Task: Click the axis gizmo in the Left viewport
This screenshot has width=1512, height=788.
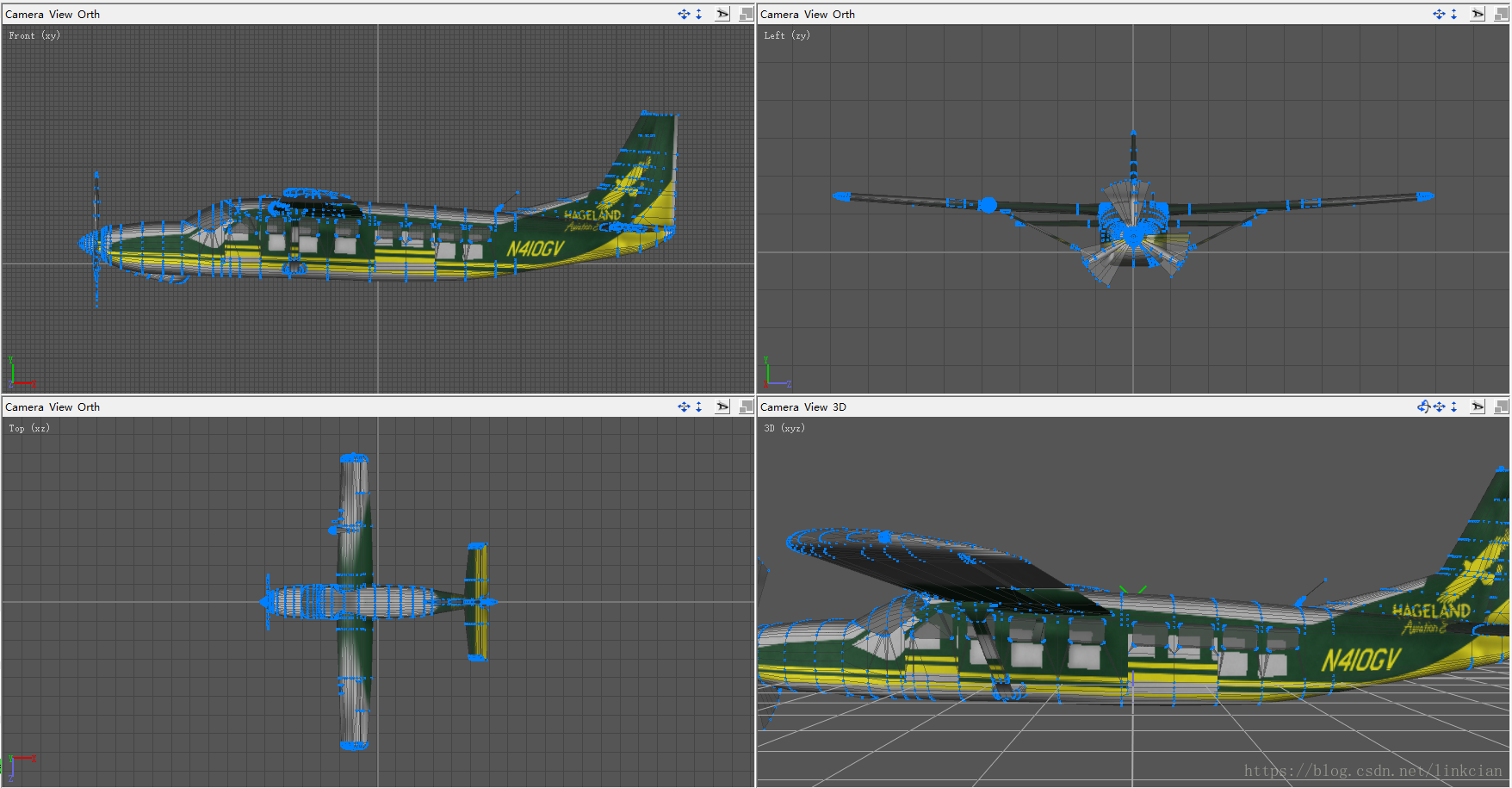Action: [778, 372]
